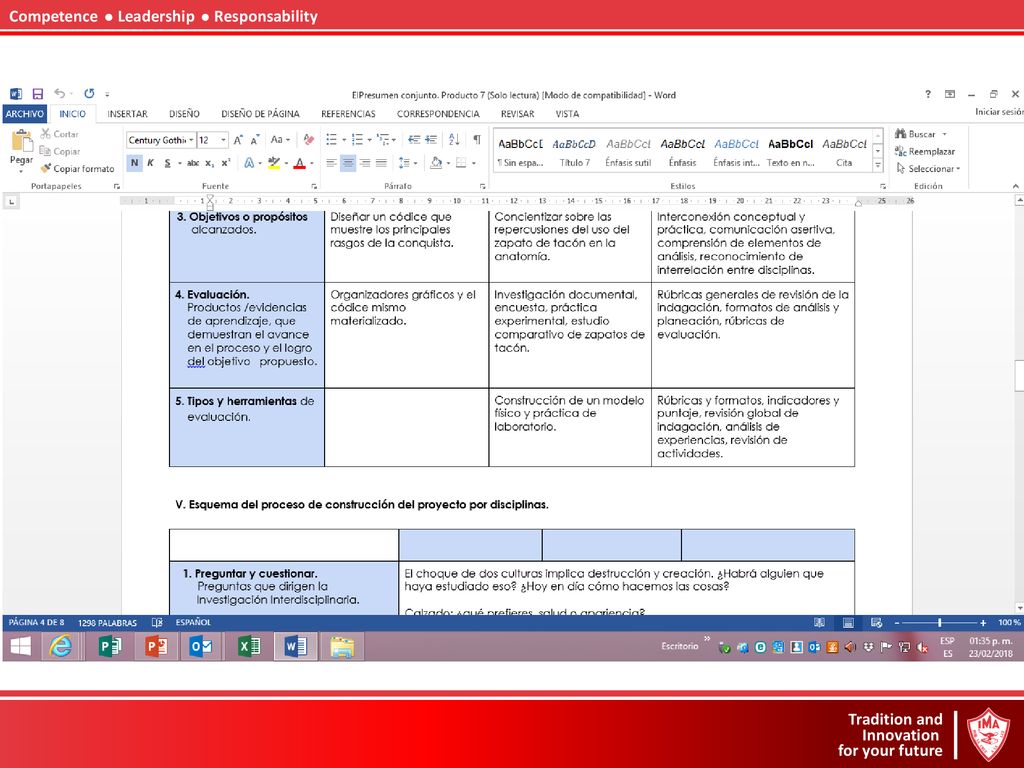
Task: Save the document with the floppy disk icon
Action: tap(38, 94)
